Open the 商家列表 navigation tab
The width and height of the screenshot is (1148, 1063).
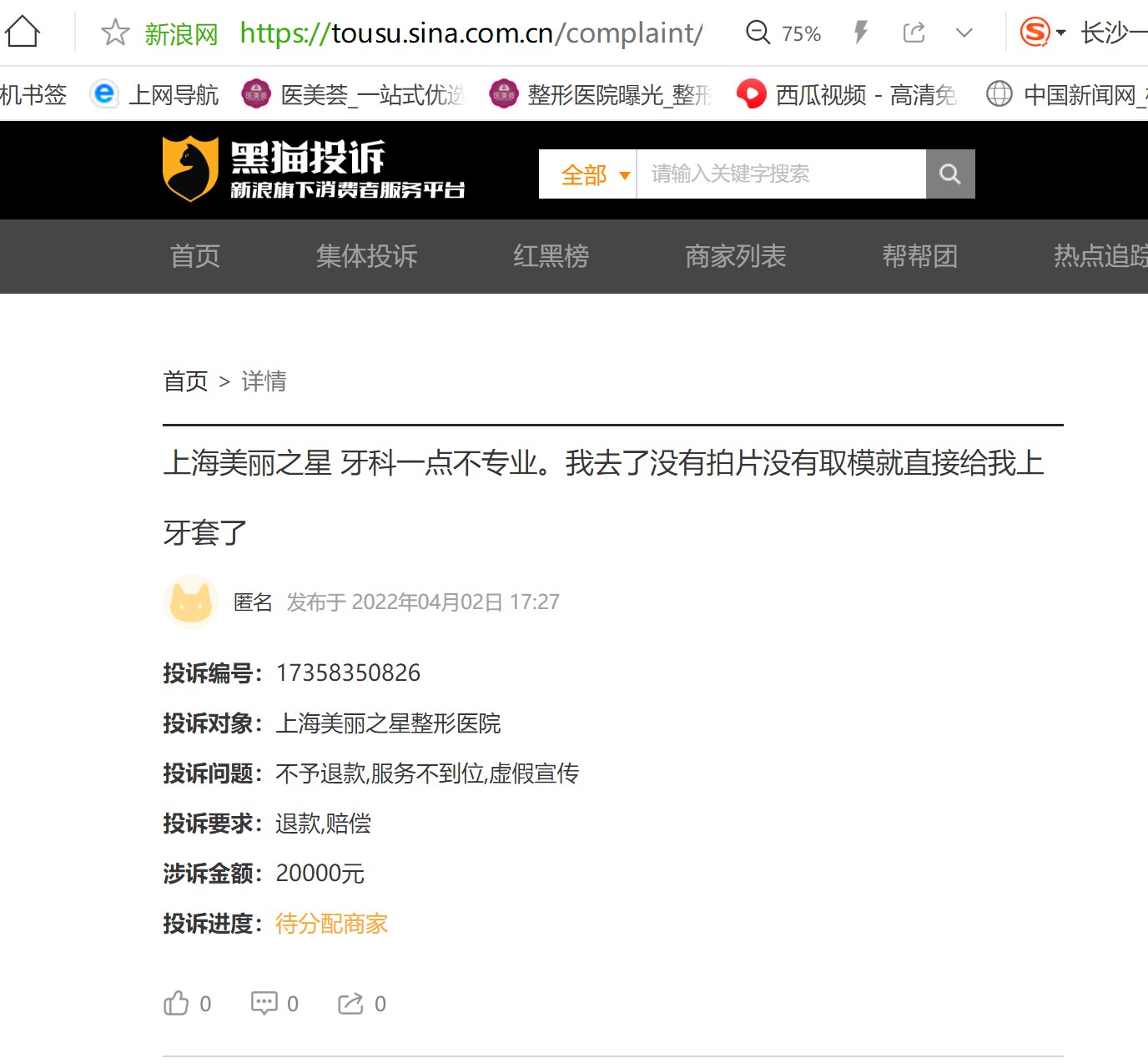736,256
